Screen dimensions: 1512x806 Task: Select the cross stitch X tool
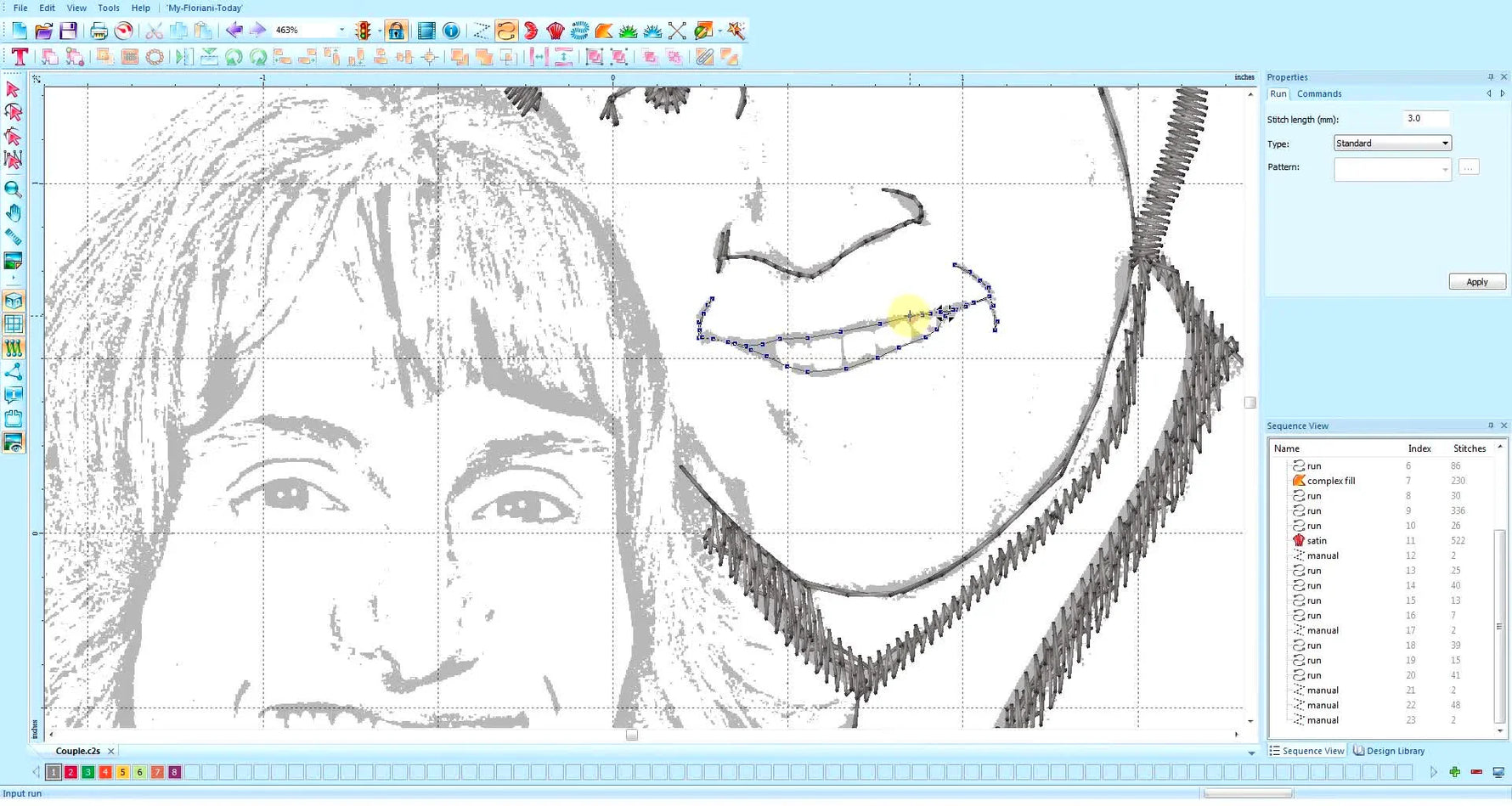click(677, 31)
